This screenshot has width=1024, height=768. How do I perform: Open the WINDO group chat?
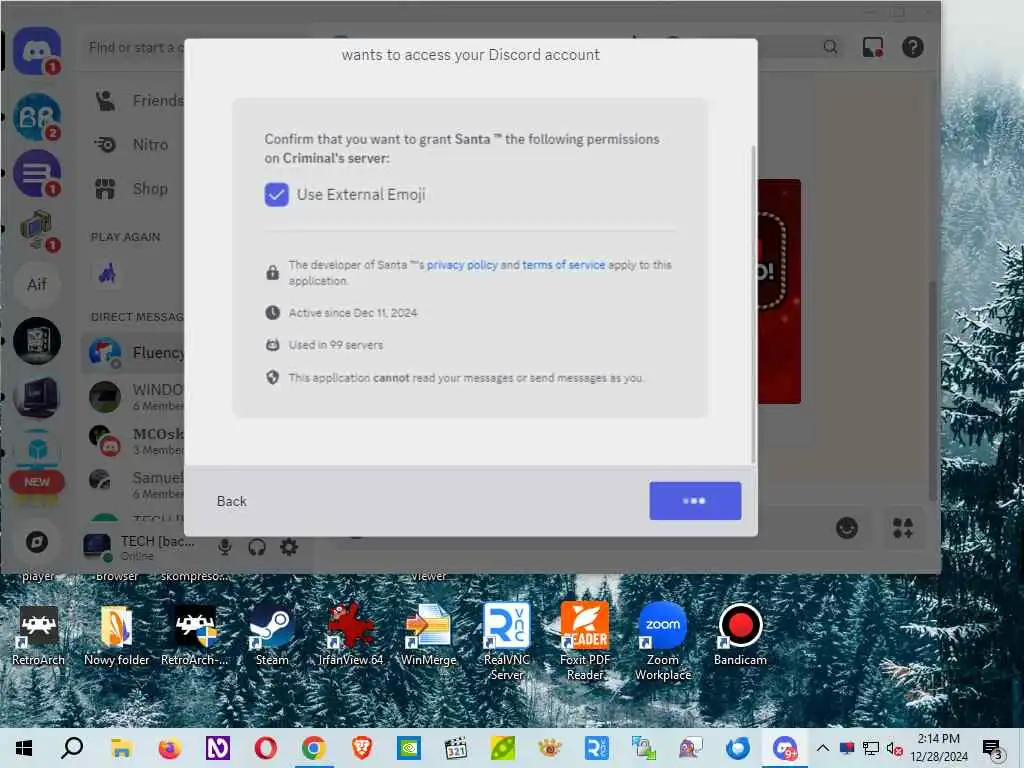point(134,396)
